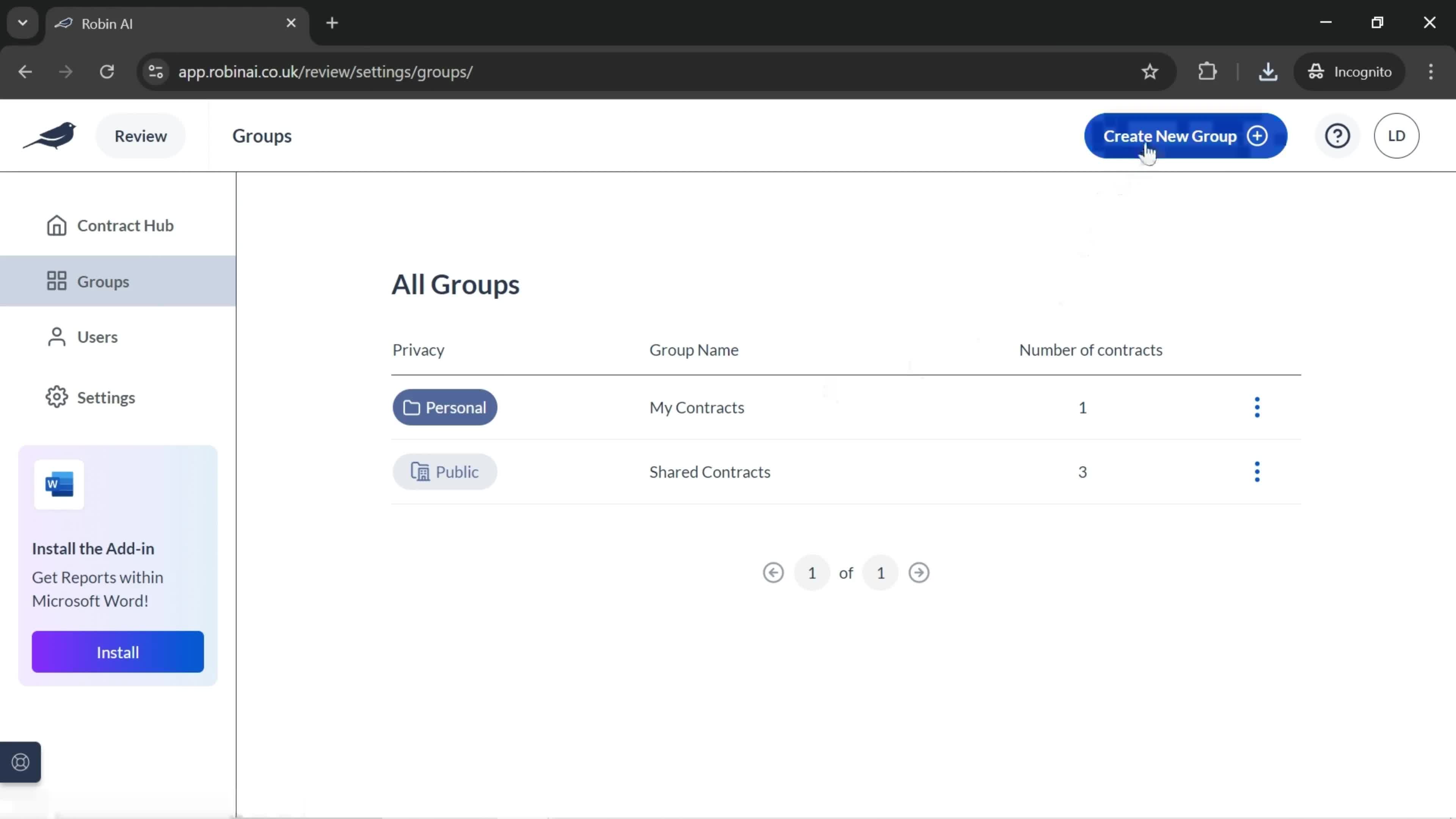1456x819 pixels.
Task: Select the Public privacy toggle badge
Action: (x=445, y=471)
